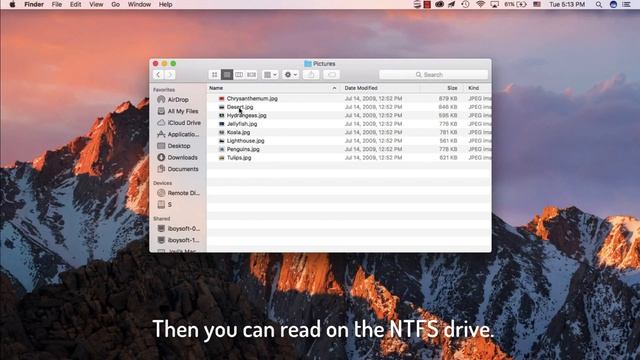Open the Edit menu

pyautogui.click(x=76, y=4)
